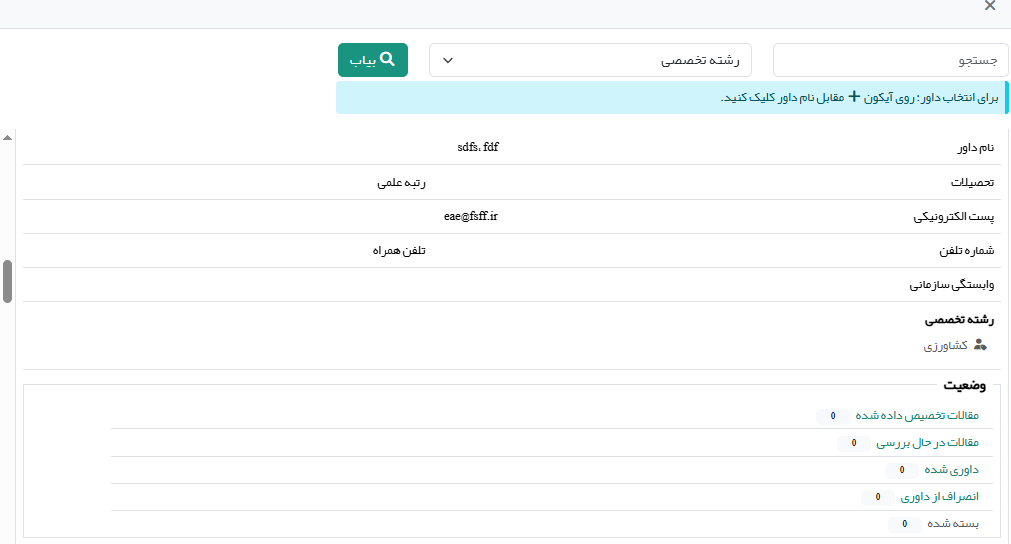This screenshot has width=1011, height=544.
Task: Click the count badge next to مقالات تخصیص داده شده
Action: point(832,416)
